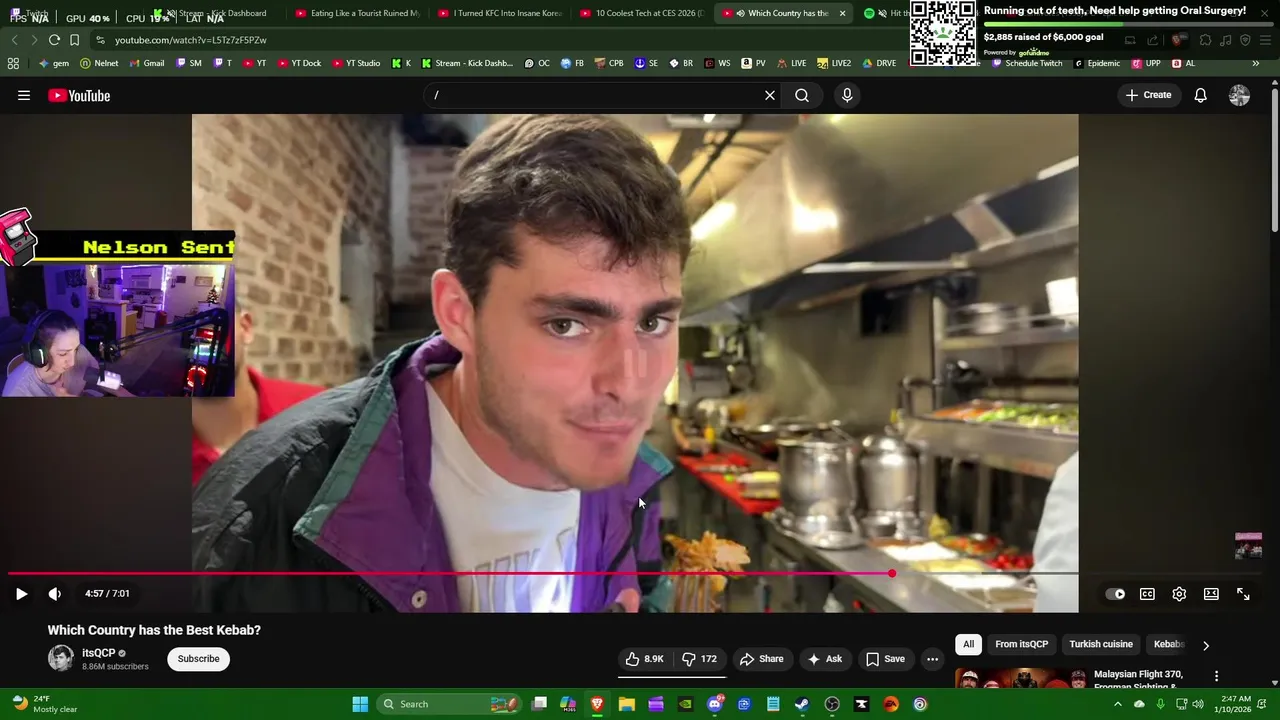Image resolution: width=1280 pixels, height=720 pixels.
Task: Select the From itsQCP chip
Action: [x=1021, y=644]
